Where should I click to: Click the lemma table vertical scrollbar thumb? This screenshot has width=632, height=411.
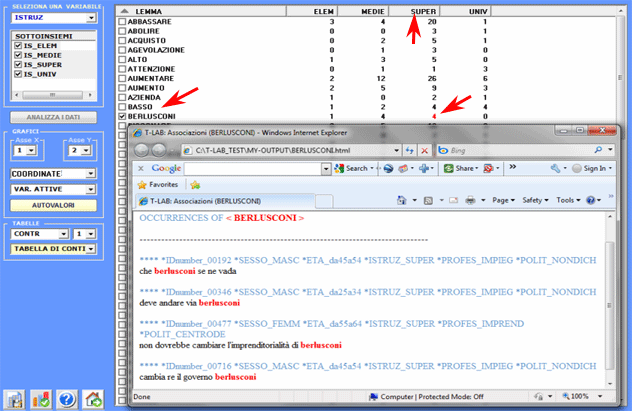pos(620,77)
